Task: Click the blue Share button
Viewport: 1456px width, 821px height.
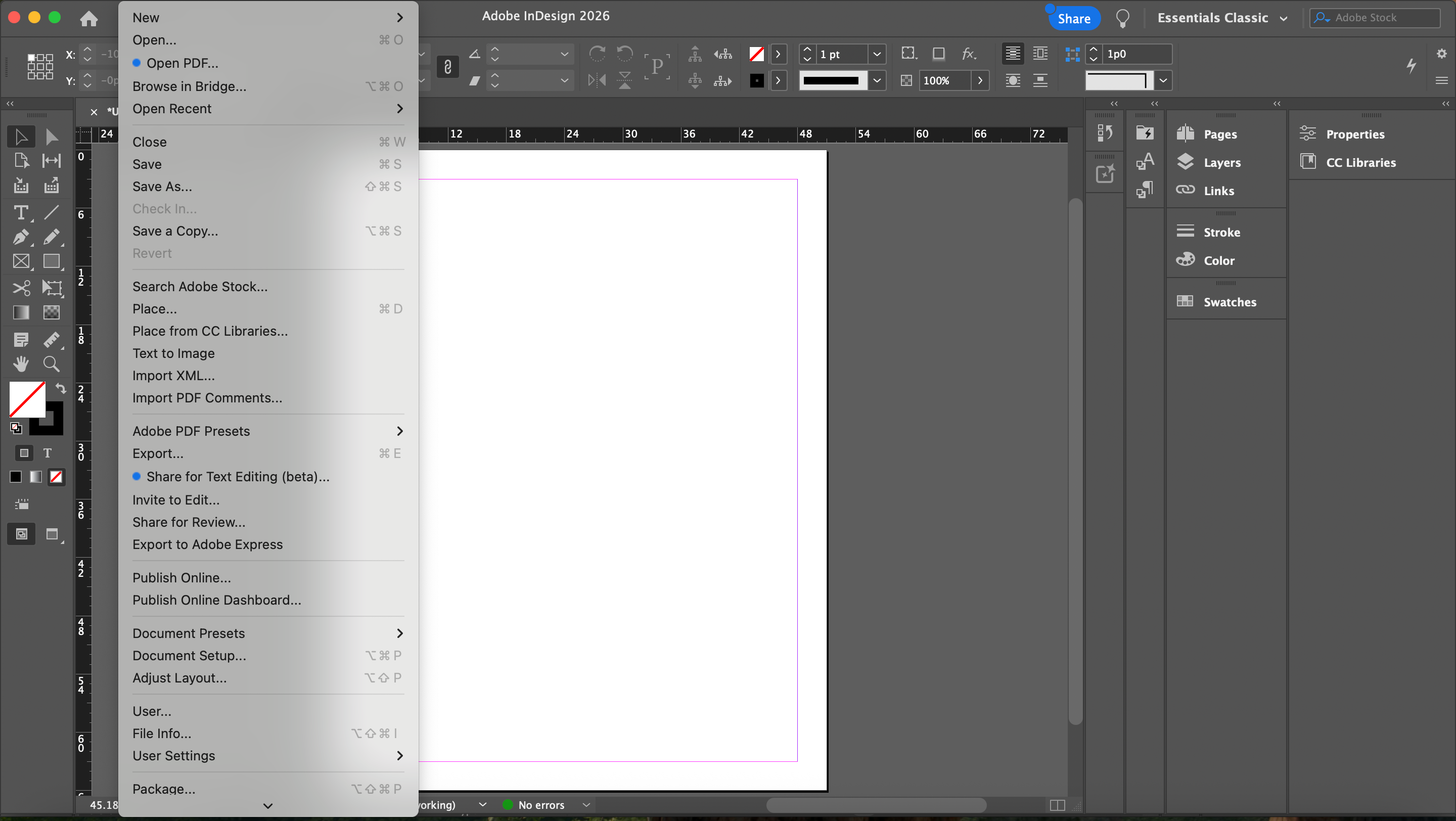Action: pyautogui.click(x=1074, y=18)
